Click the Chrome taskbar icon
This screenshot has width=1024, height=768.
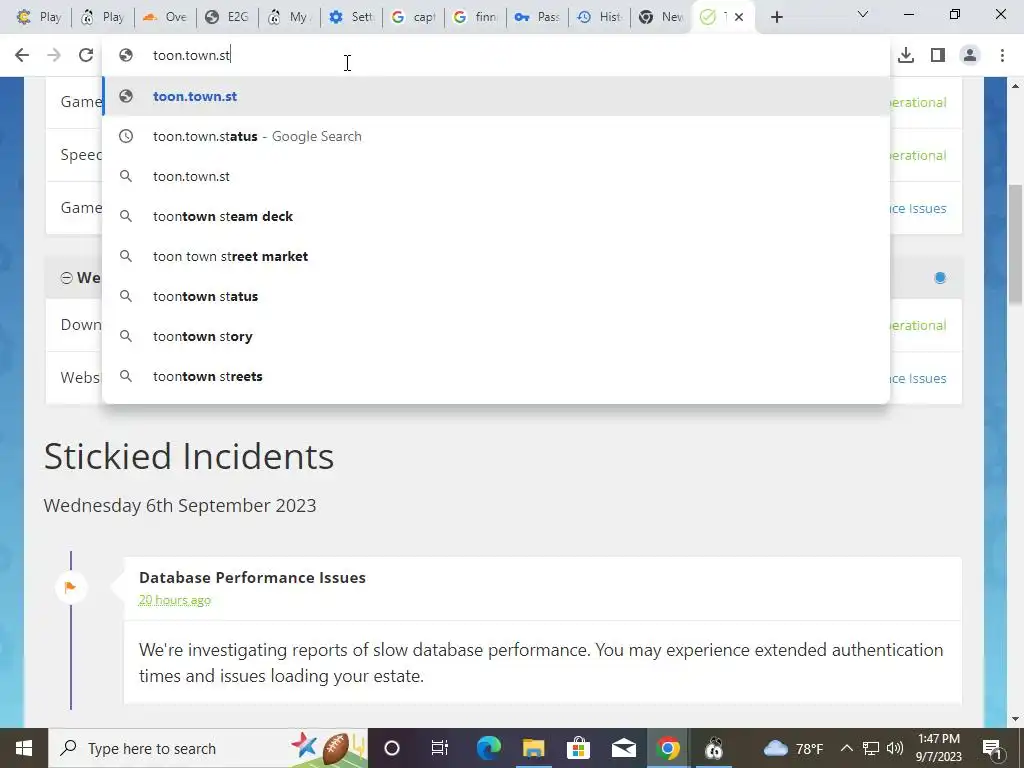(x=668, y=748)
